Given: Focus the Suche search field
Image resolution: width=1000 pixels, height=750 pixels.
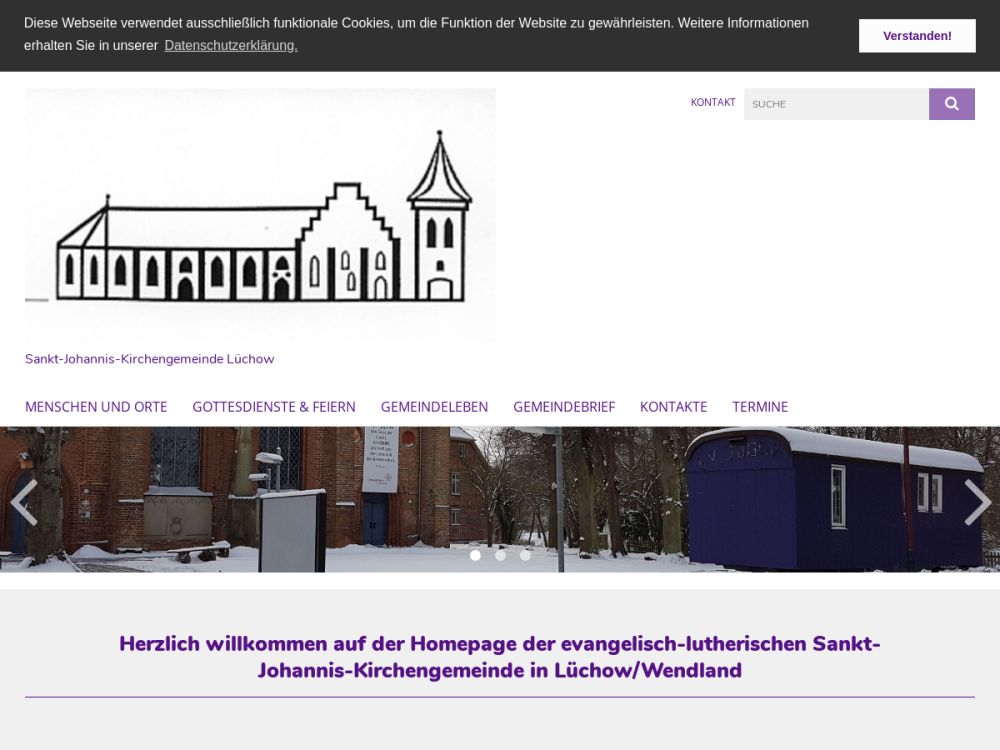Looking at the screenshot, I should click(835, 104).
